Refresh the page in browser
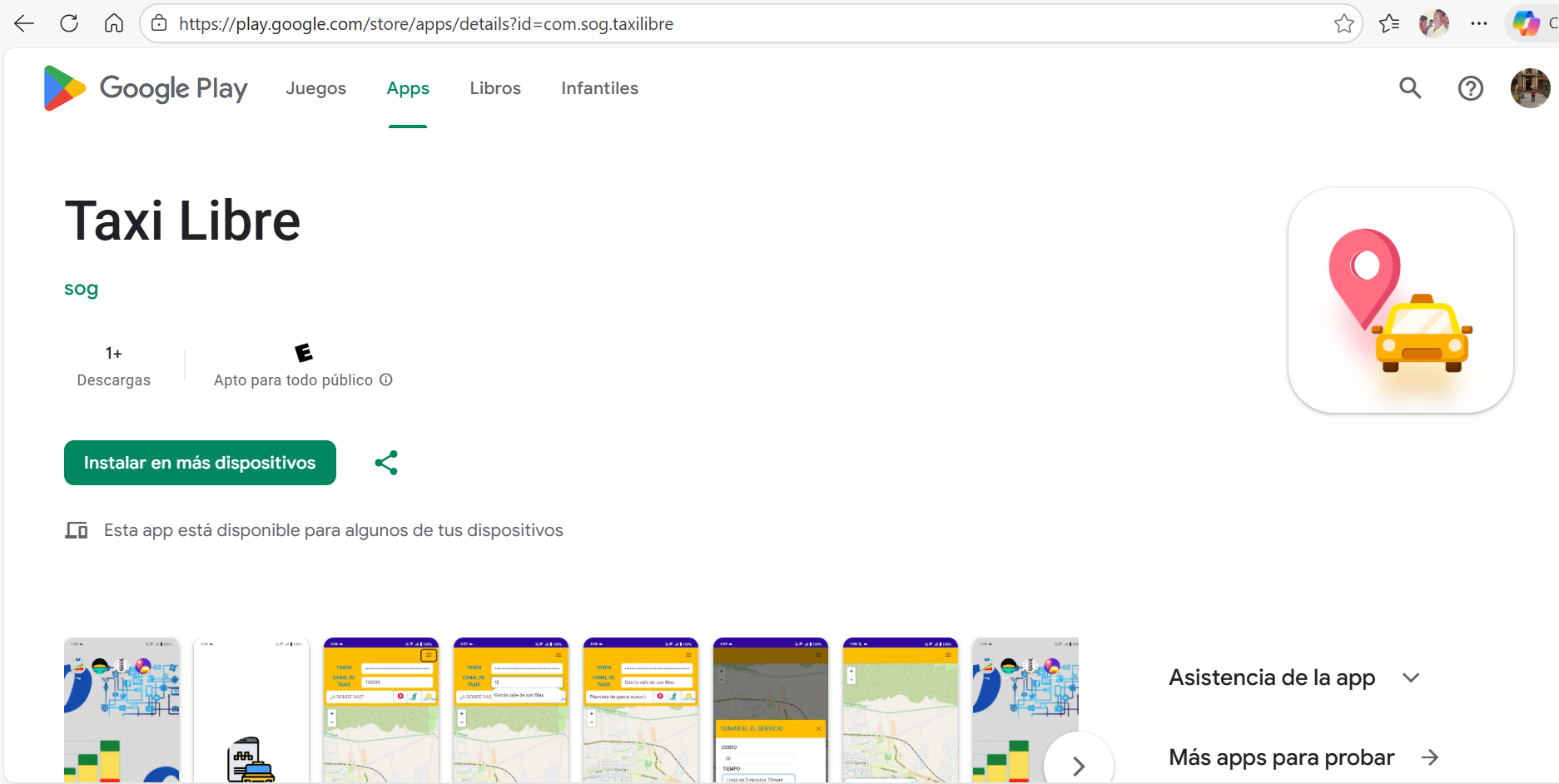This screenshot has width=1559, height=784. (69, 24)
